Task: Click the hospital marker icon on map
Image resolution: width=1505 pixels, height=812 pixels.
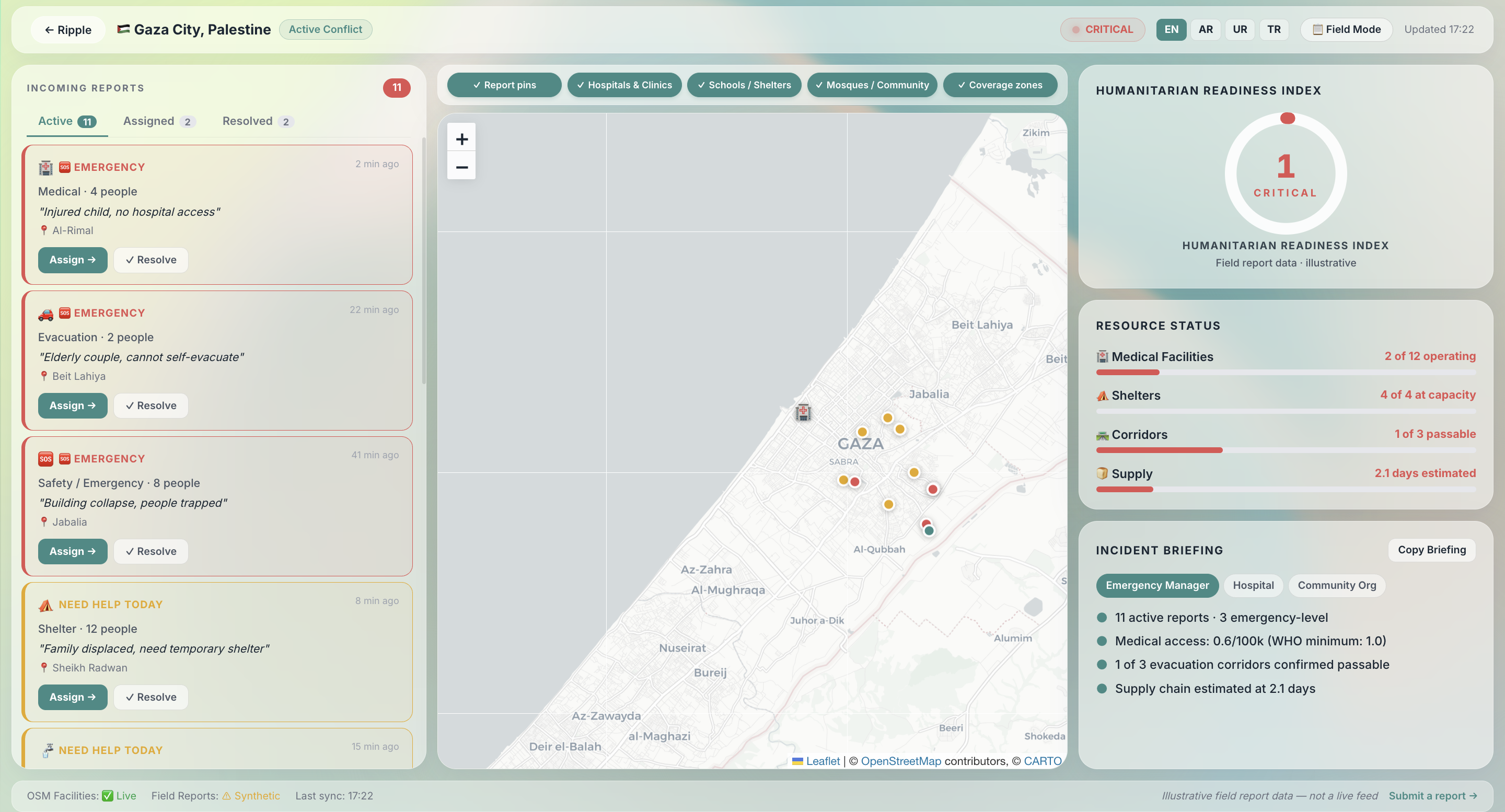Action: (803, 412)
